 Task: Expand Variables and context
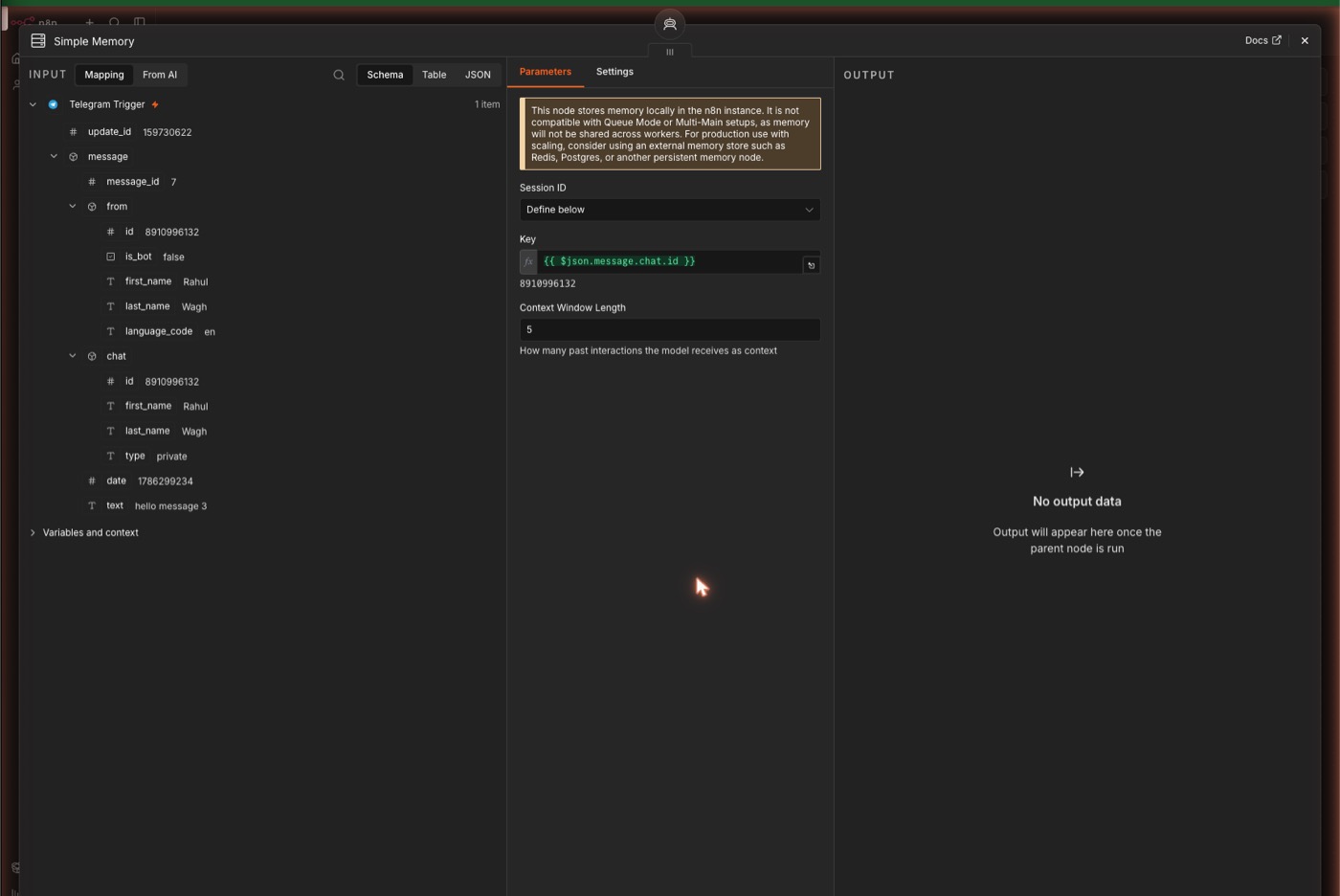pos(33,532)
